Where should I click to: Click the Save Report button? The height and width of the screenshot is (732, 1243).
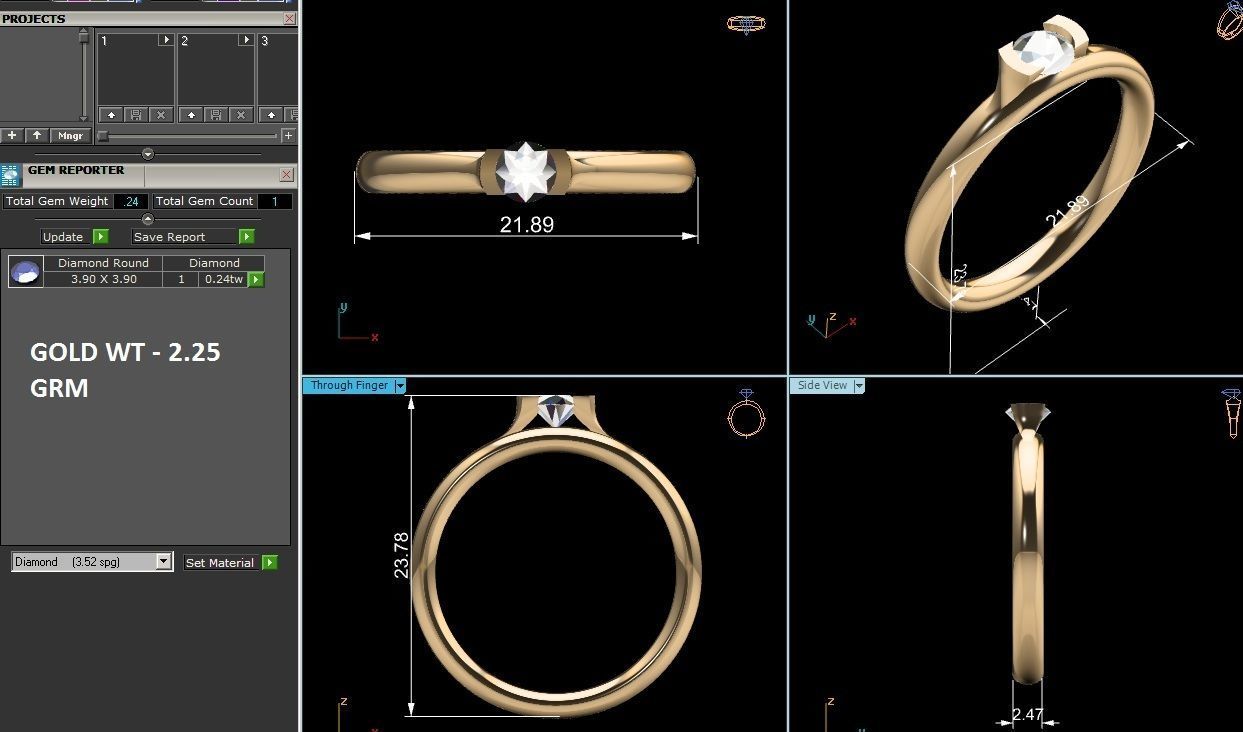185,237
